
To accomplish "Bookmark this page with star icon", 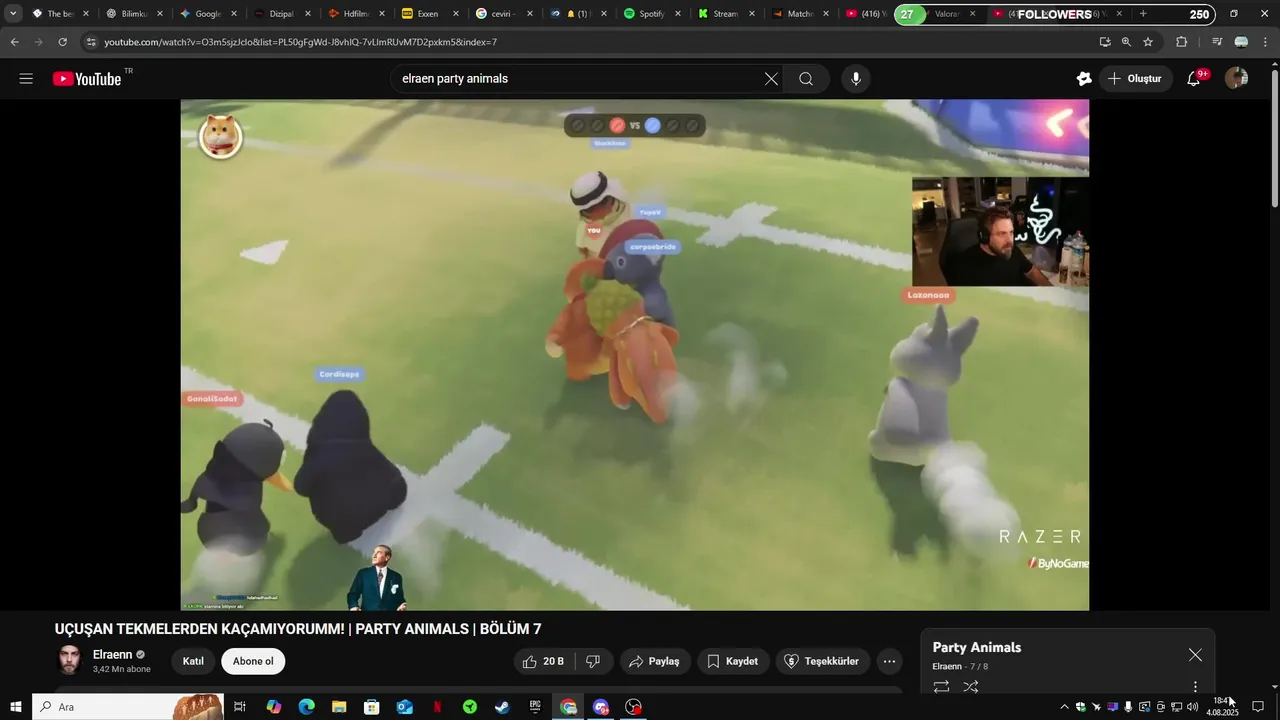I will [1148, 42].
